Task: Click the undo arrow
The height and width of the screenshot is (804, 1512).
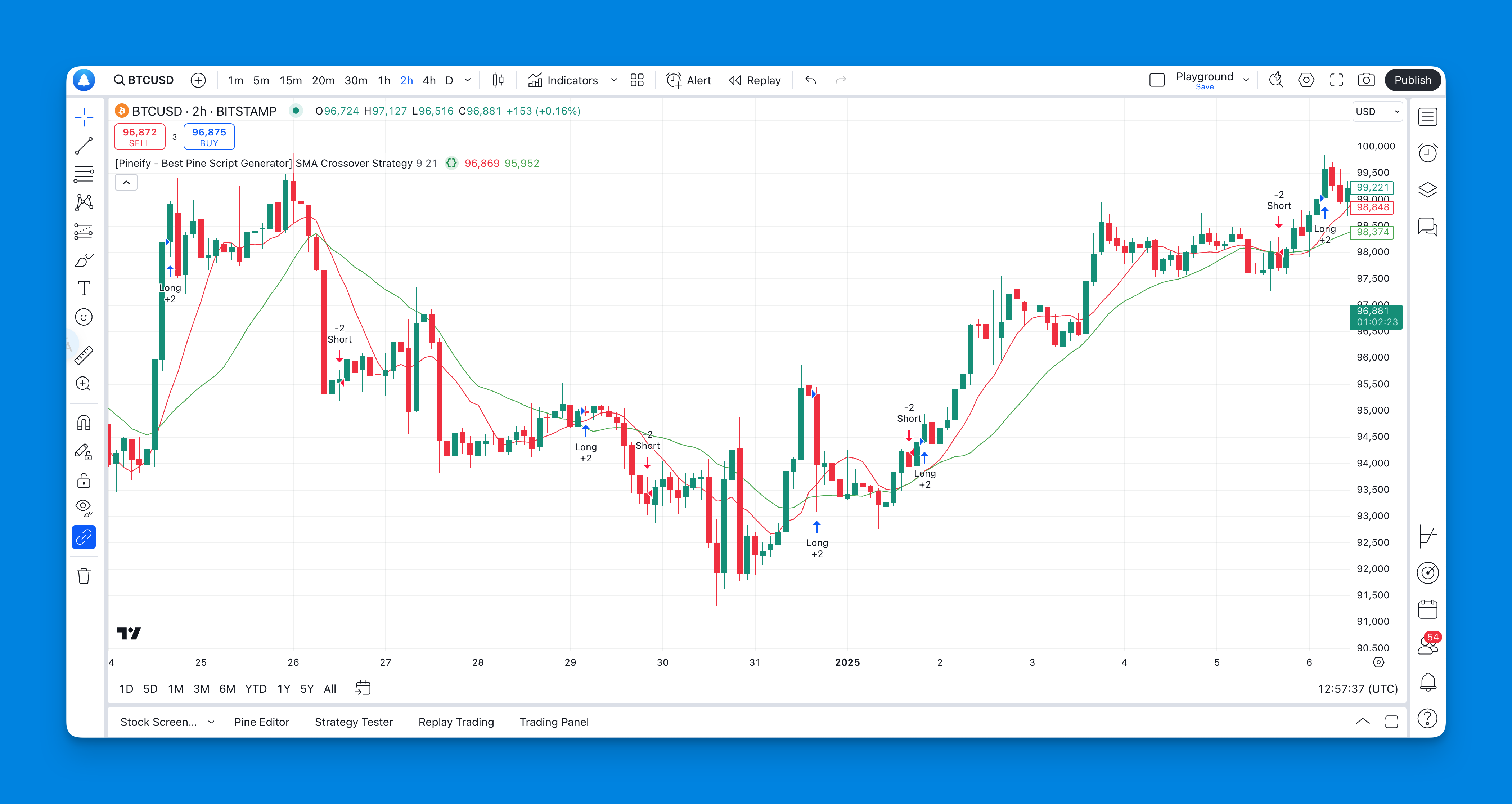Action: [811, 80]
